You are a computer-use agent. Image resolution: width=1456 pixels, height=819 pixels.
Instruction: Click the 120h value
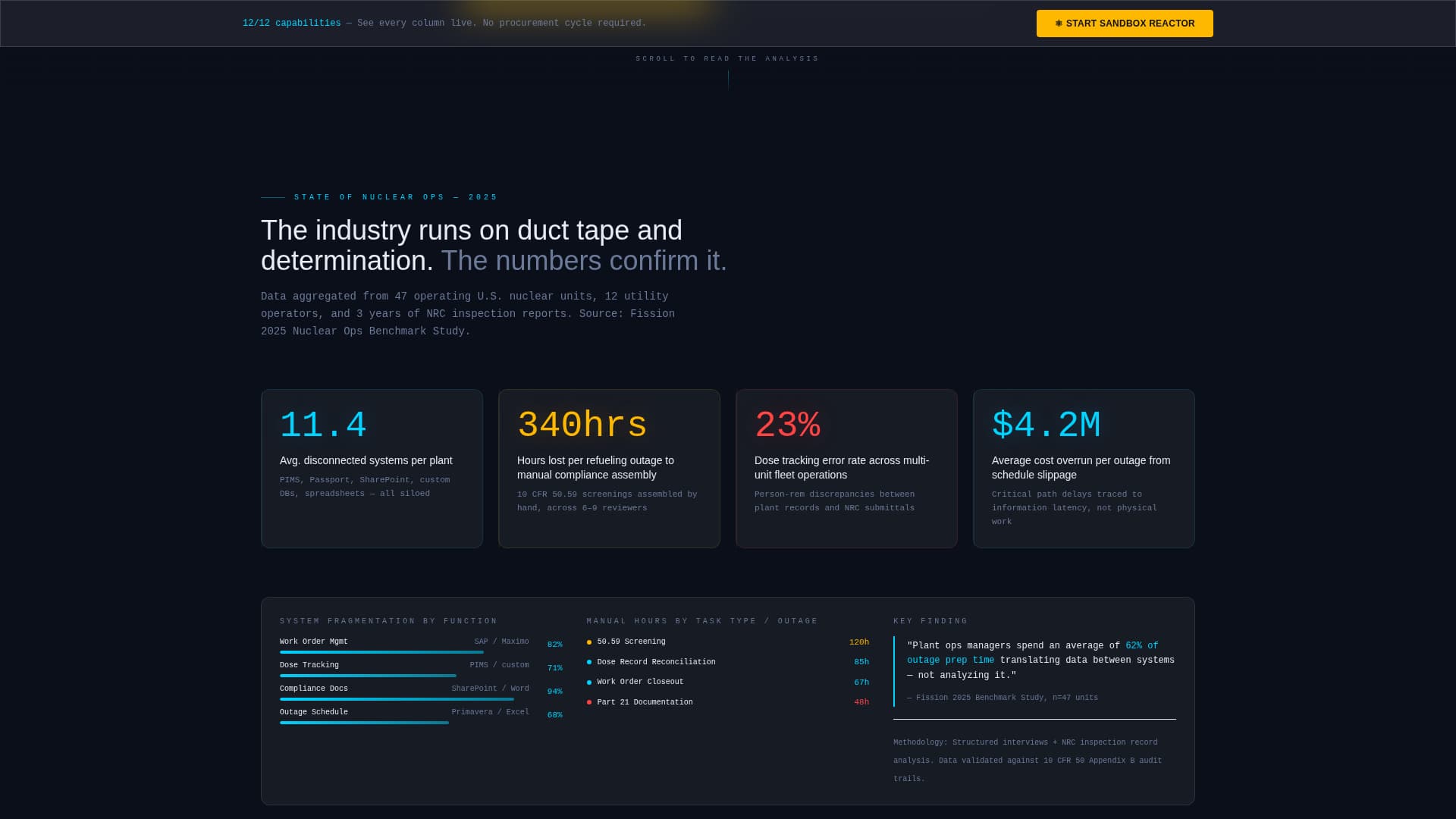tap(859, 642)
